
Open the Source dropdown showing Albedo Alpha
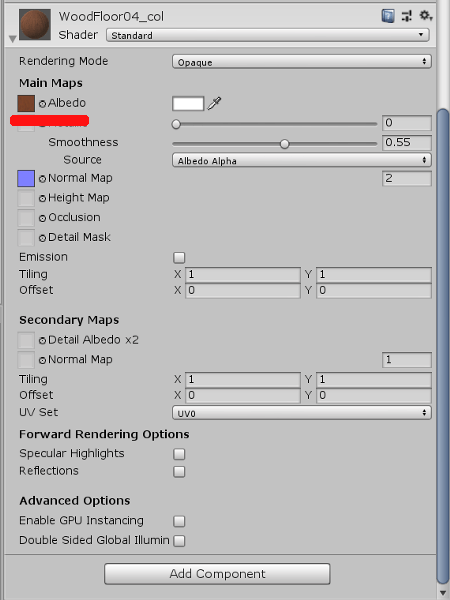(x=302, y=160)
